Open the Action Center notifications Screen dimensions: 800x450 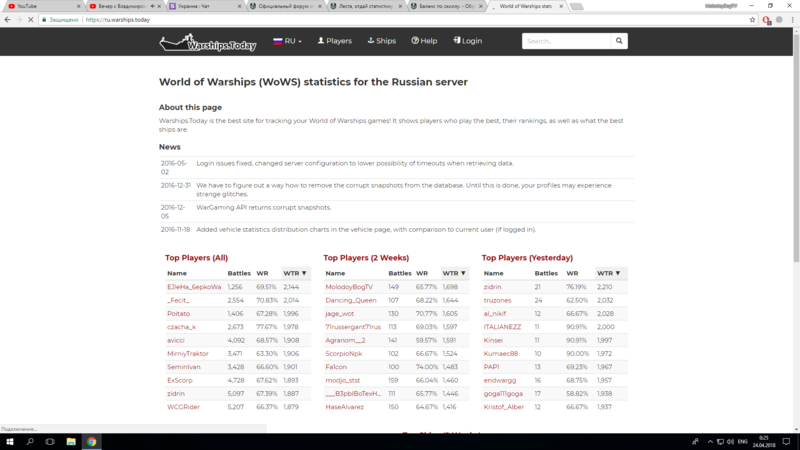click(786, 442)
